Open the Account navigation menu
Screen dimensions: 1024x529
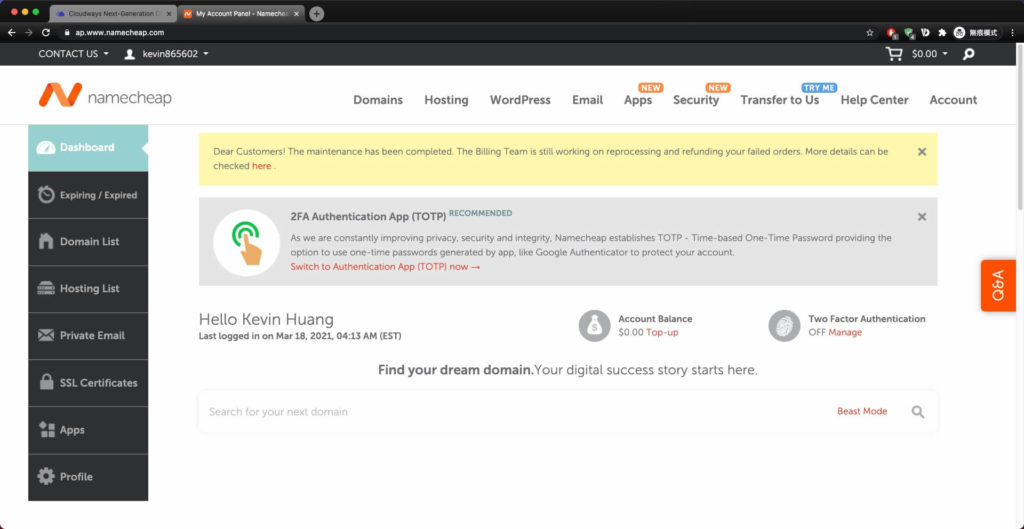[x=953, y=100]
